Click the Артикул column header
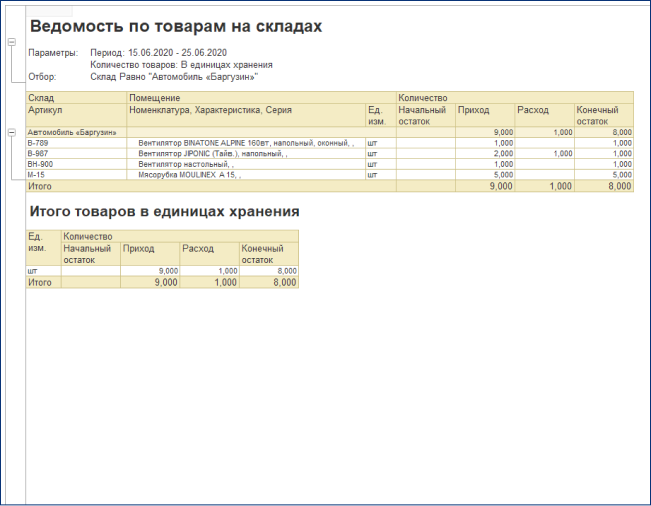The height and width of the screenshot is (506, 651). [76, 115]
